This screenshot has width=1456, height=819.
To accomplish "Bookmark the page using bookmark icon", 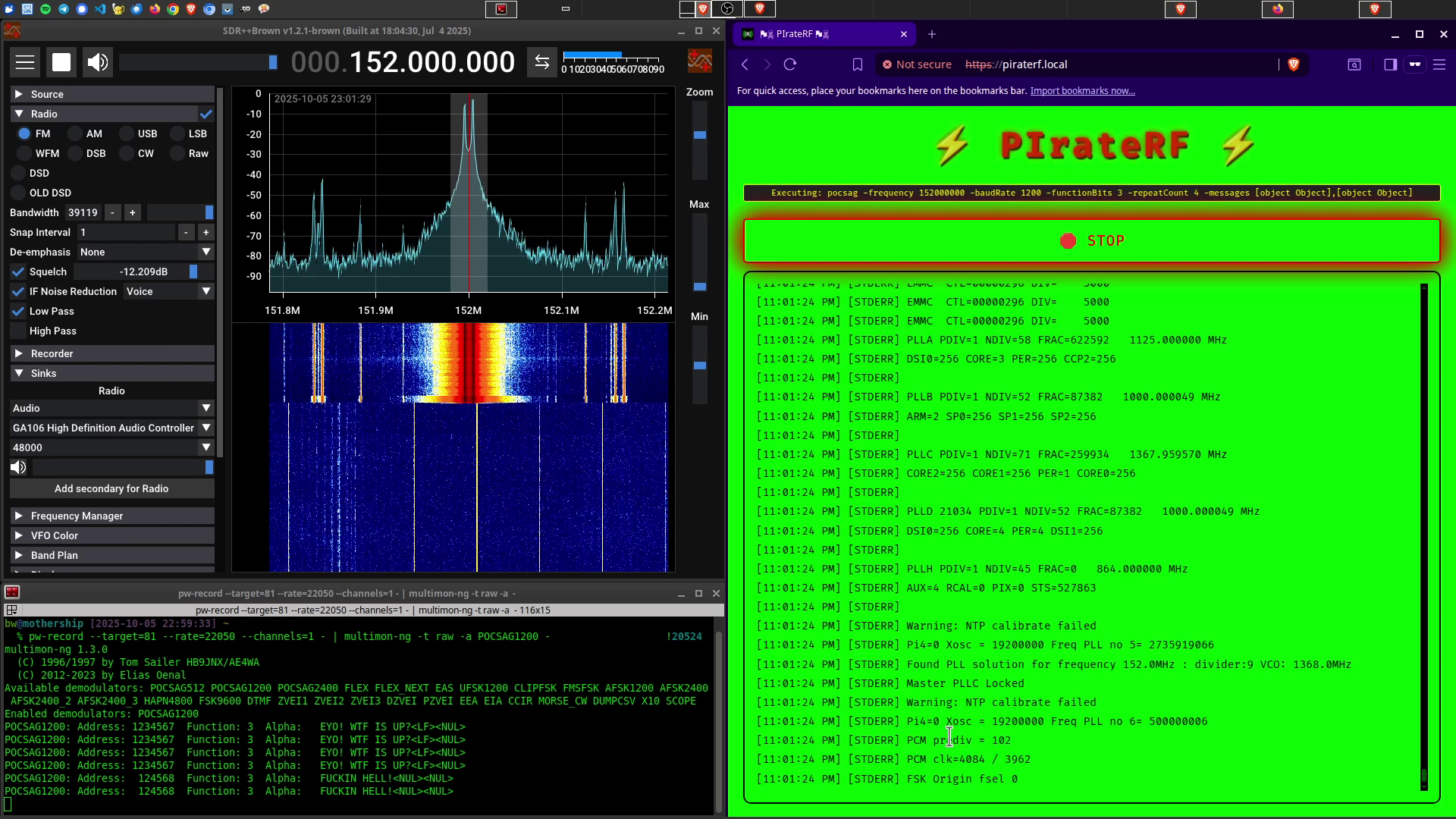I will 858,64.
